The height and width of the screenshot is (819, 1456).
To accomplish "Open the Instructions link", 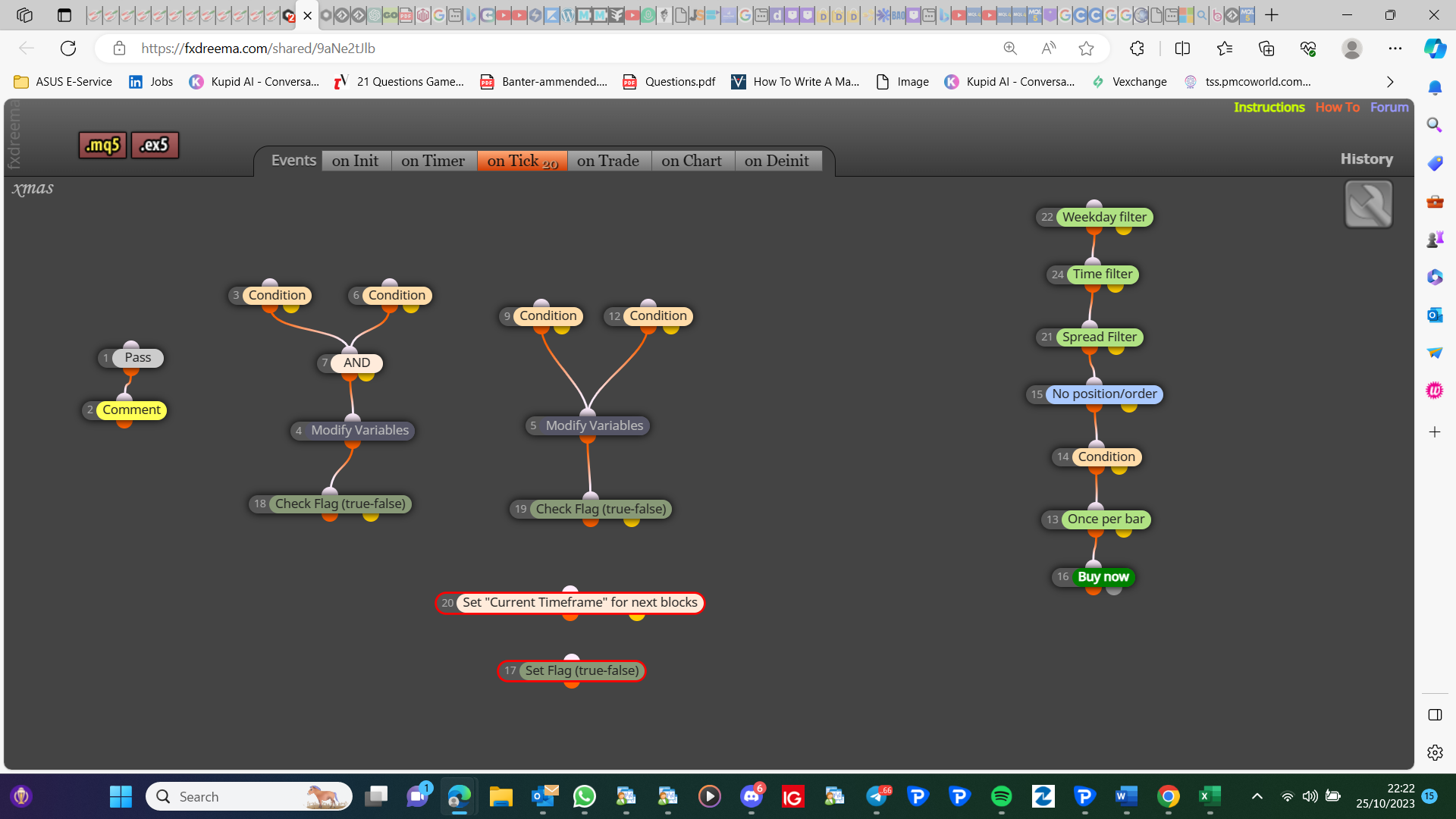I will pyautogui.click(x=1269, y=108).
